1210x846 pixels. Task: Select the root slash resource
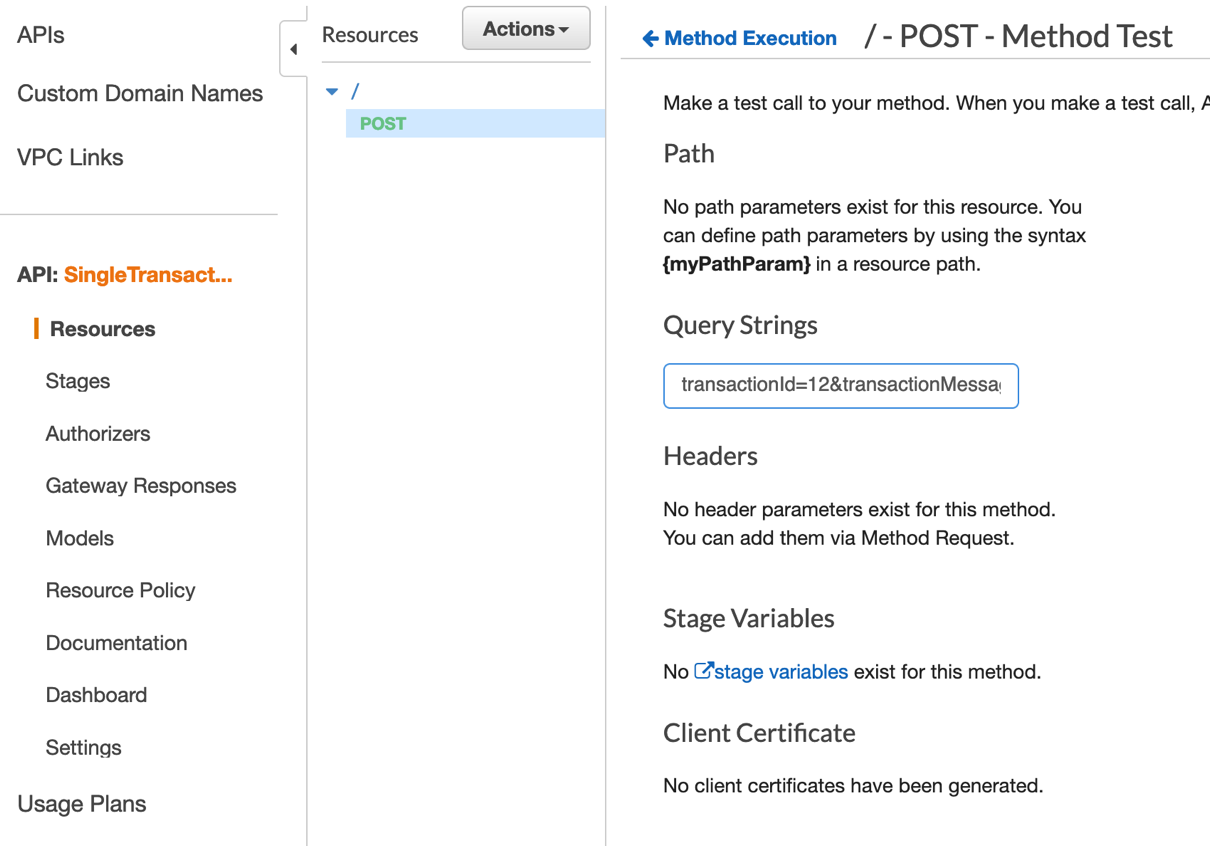[x=355, y=92]
